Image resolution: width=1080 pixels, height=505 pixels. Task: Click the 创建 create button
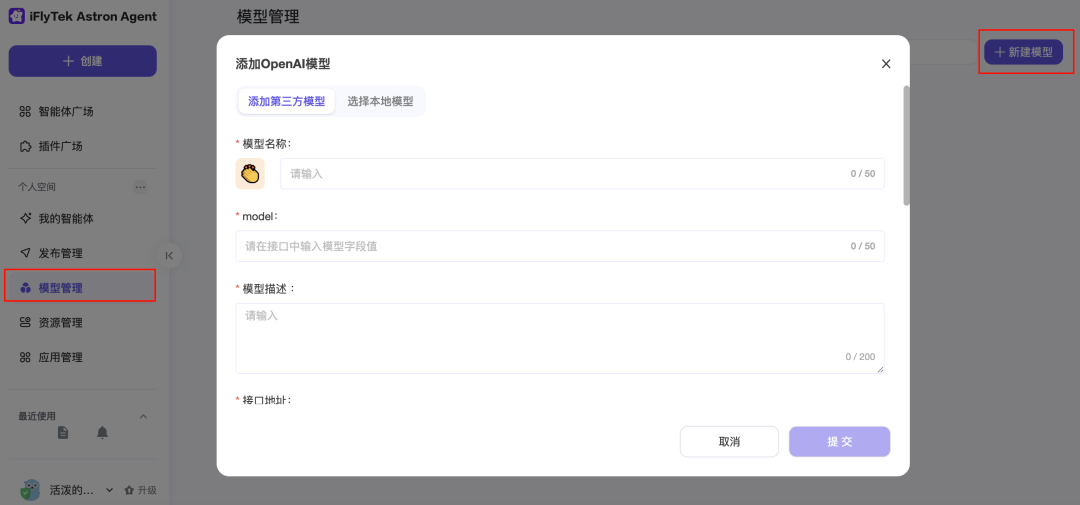point(83,61)
